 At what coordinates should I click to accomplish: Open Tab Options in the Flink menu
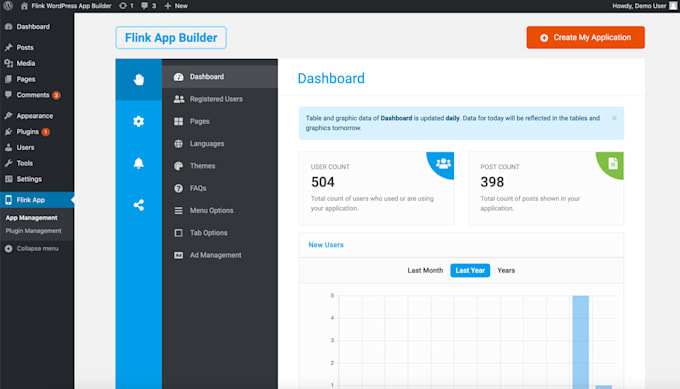pos(220,233)
